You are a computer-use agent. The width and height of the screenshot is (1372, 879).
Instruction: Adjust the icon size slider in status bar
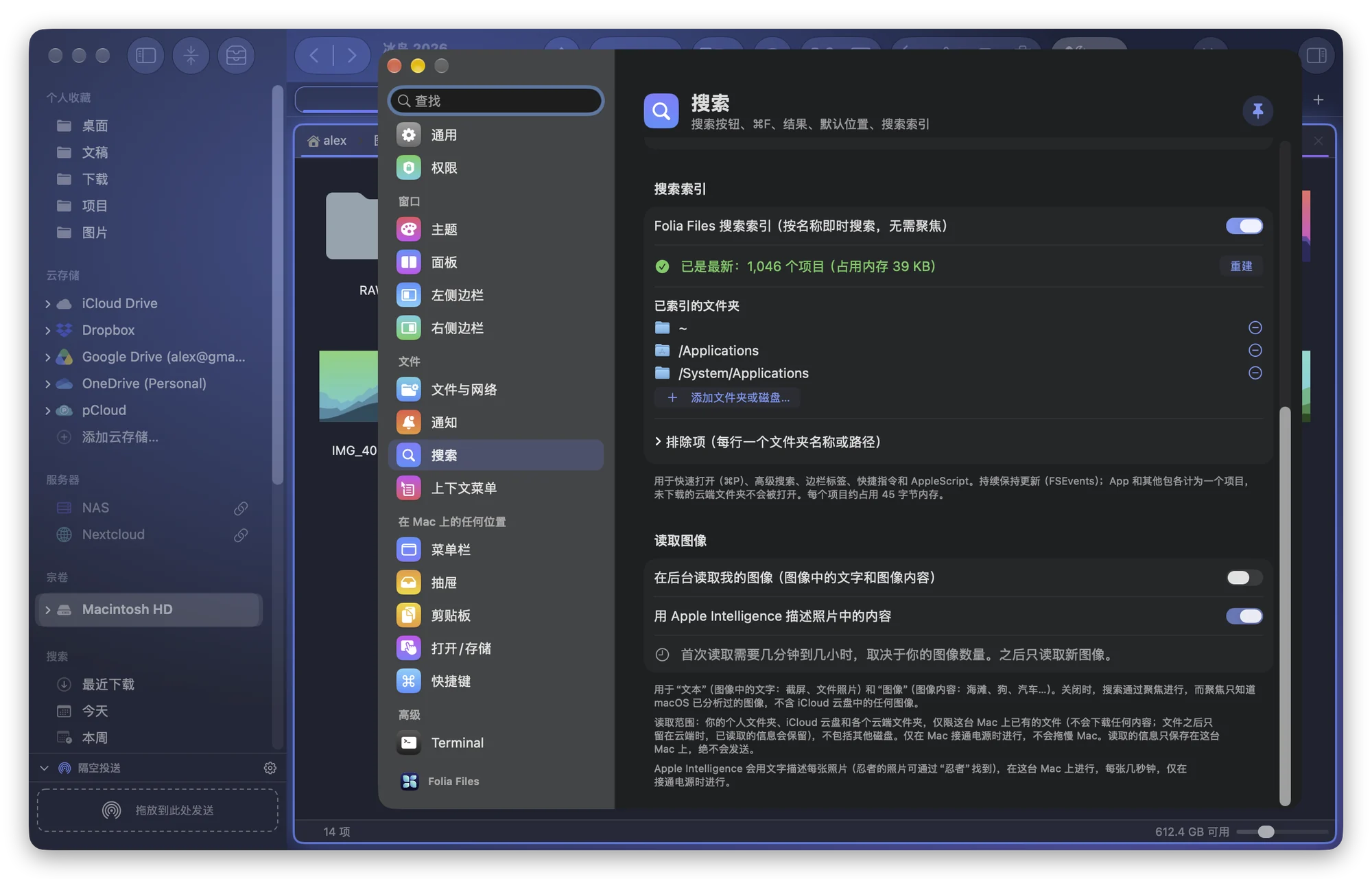coord(1266,832)
